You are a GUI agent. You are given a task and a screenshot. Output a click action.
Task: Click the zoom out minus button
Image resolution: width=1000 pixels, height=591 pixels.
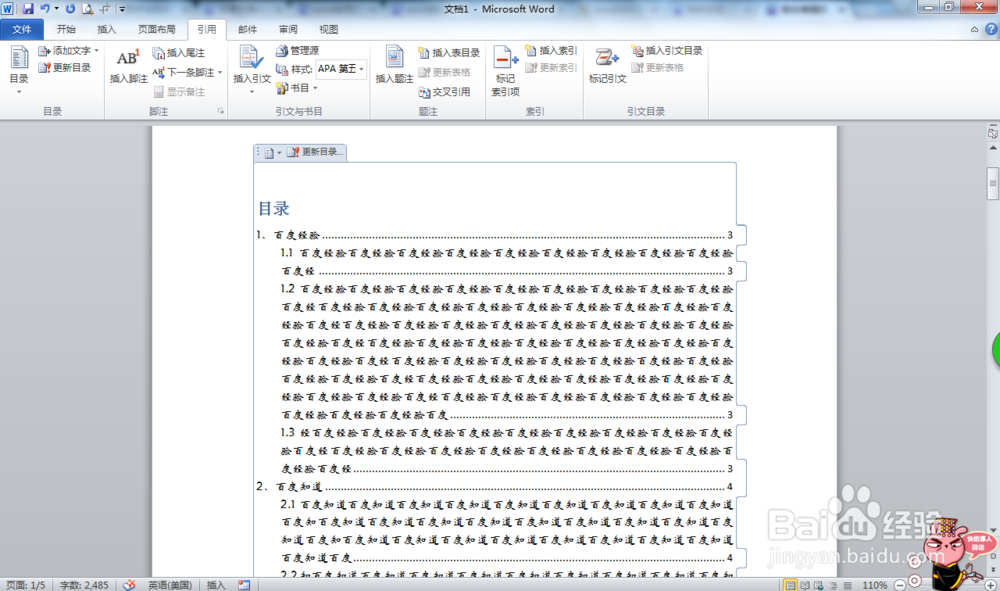click(900, 585)
